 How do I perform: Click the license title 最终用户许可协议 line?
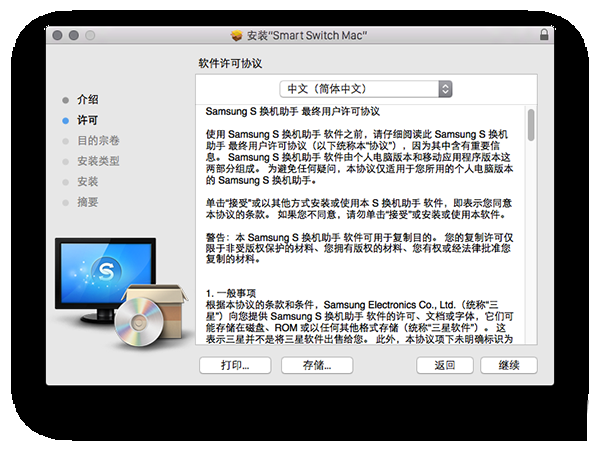point(292,112)
